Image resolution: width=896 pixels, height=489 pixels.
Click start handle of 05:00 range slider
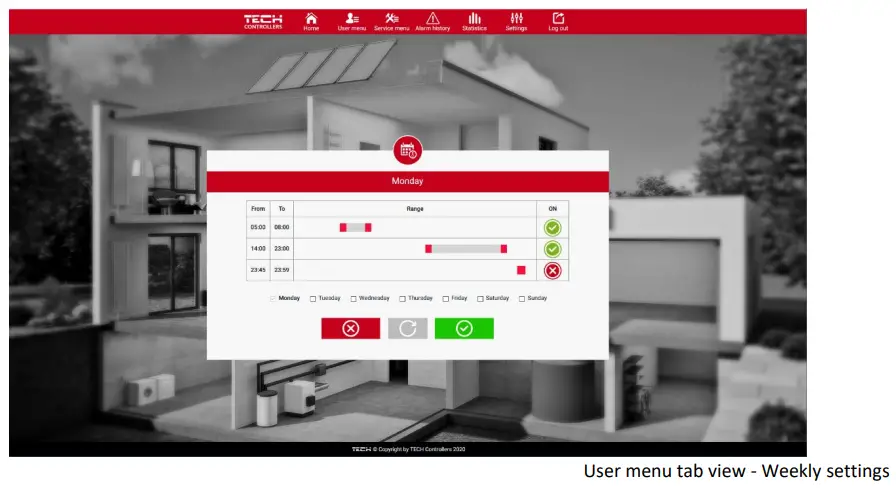(x=343, y=227)
